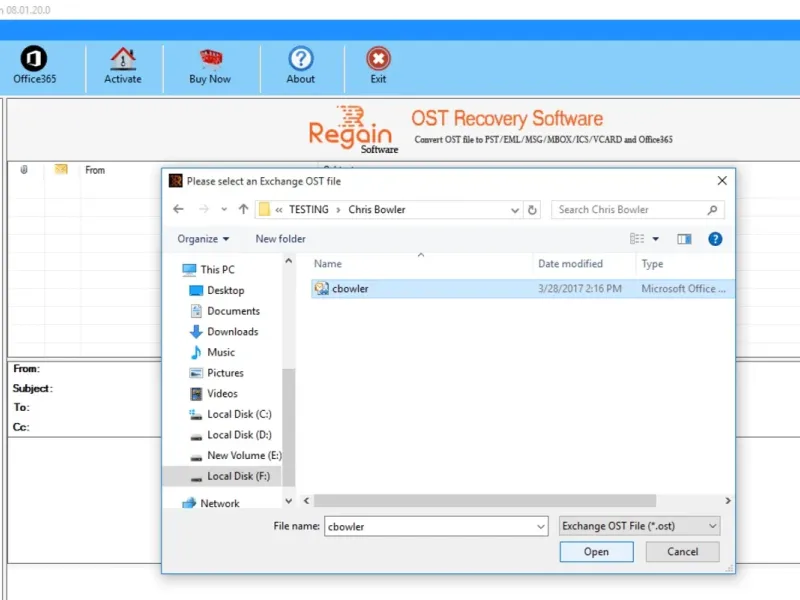Go up one folder level
800x600 pixels.
(243, 209)
